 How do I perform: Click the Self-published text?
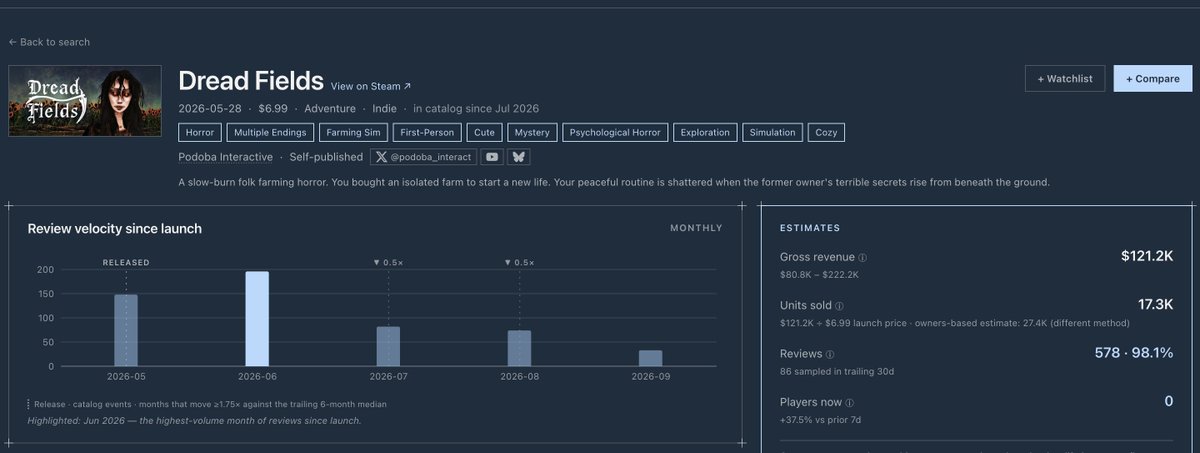point(326,157)
